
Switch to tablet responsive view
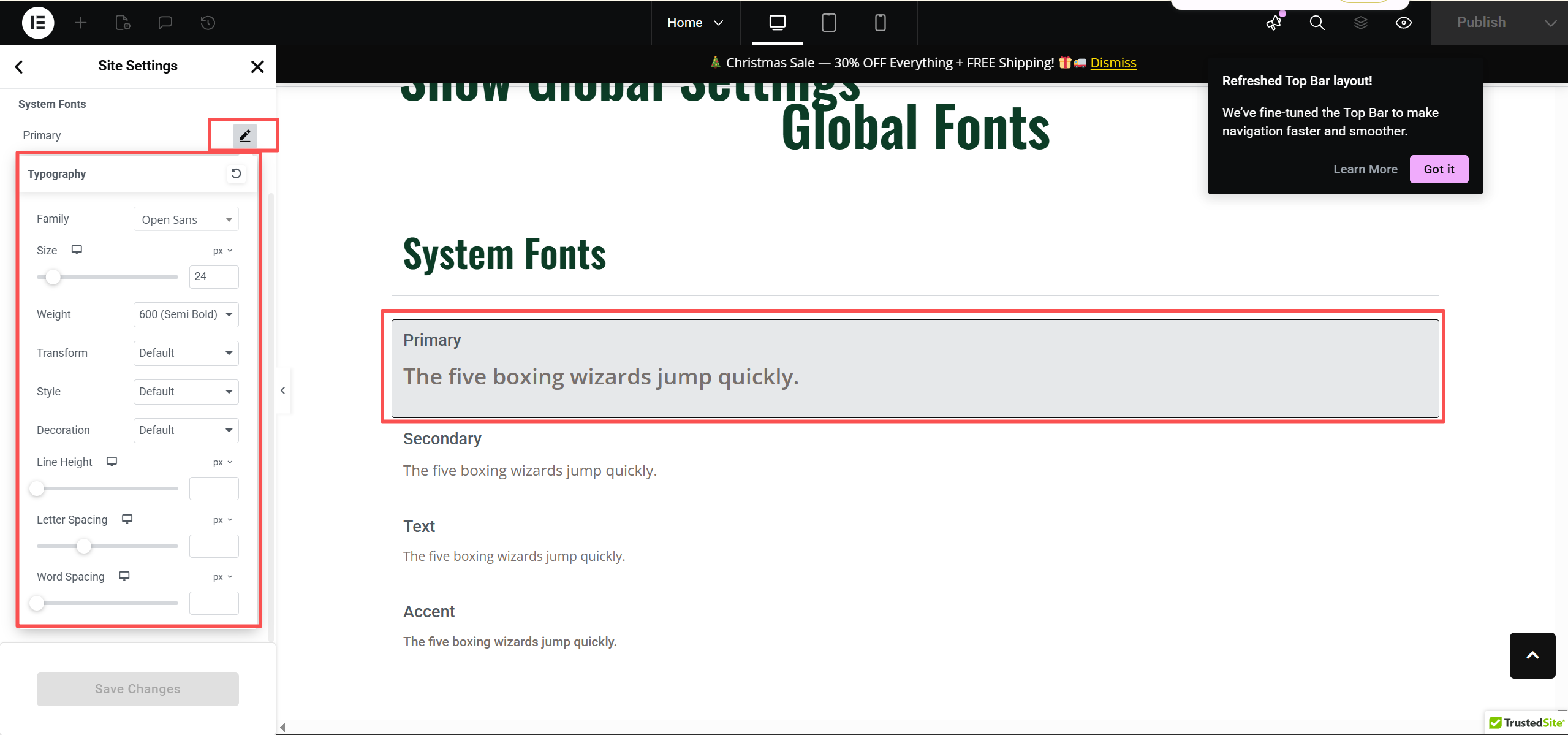(x=828, y=23)
